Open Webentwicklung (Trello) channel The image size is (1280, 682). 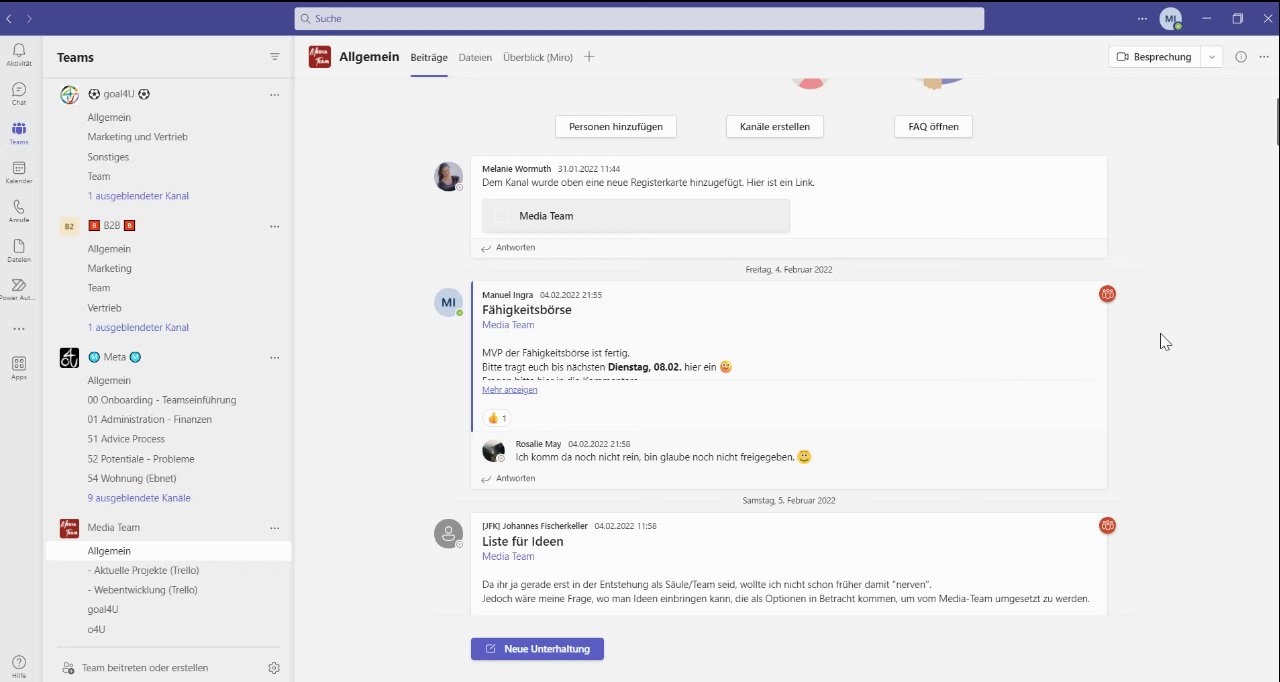(x=142, y=590)
